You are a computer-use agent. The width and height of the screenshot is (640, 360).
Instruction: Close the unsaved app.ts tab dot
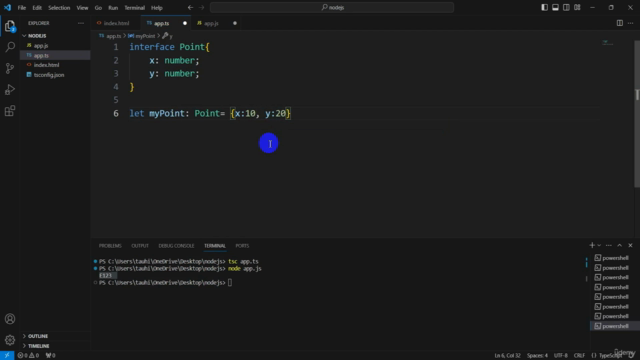[185, 23]
